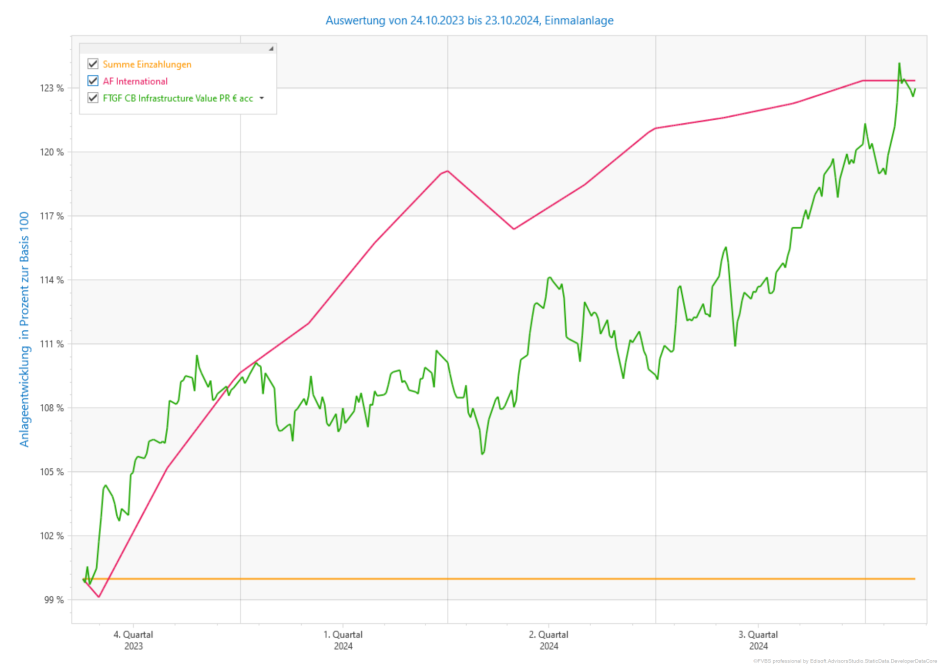Click the legend panel's gray header bar
The width and height of the screenshot is (940, 665).
(x=175, y=48)
